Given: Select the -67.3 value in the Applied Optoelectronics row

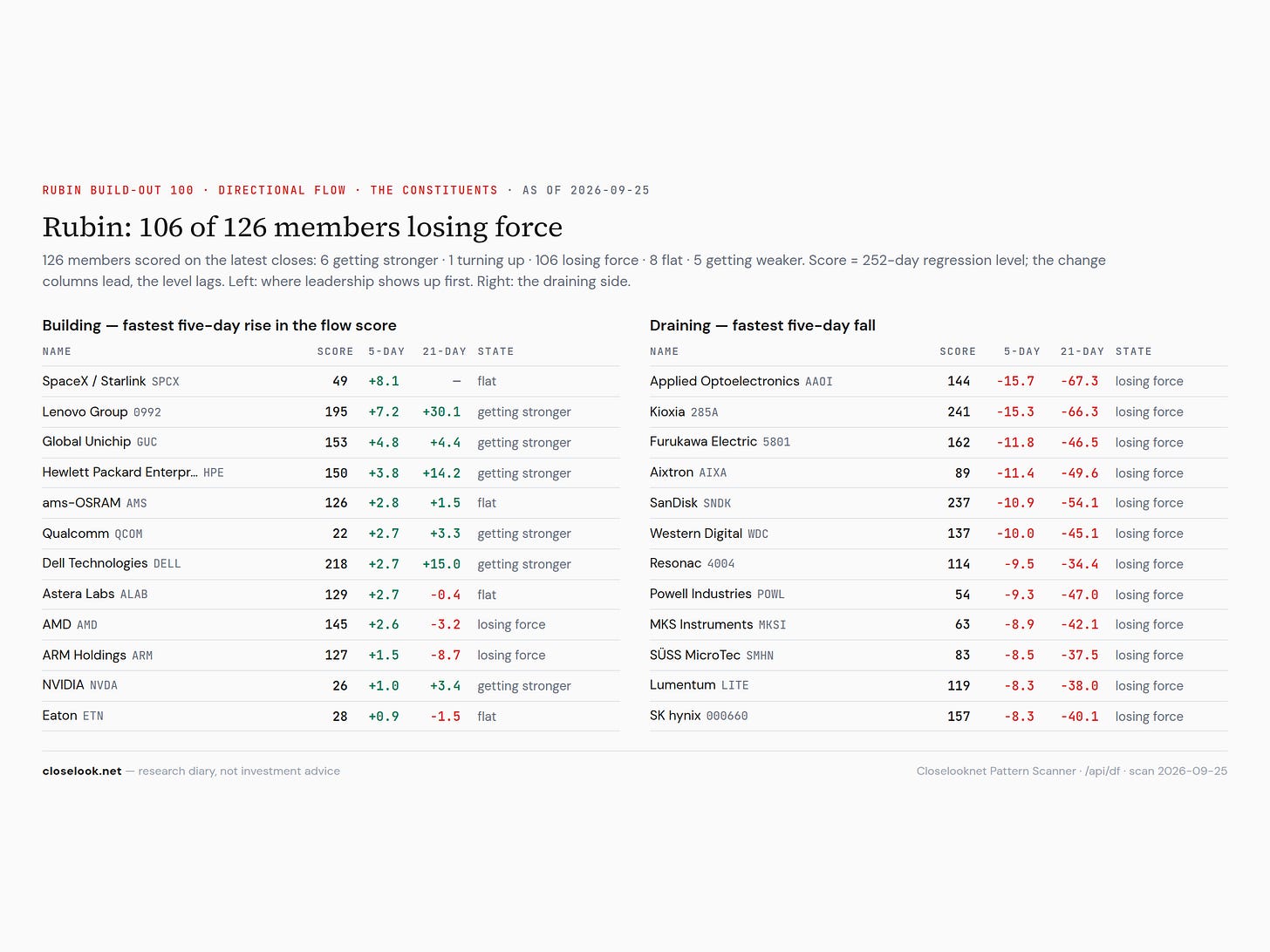Looking at the screenshot, I should pyautogui.click(x=1080, y=382).
